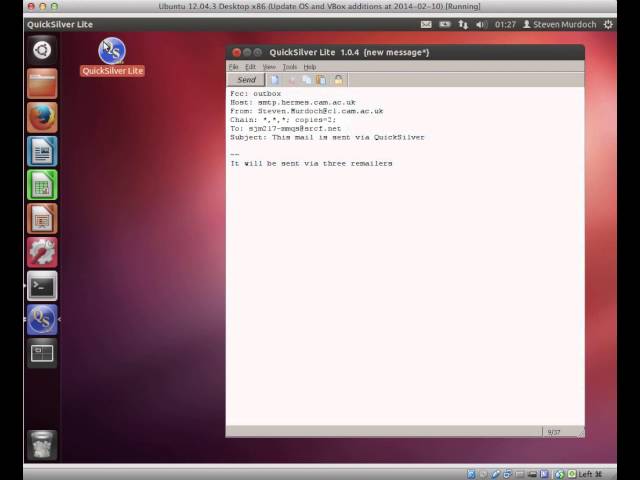
Task: Click the Cut toolbar icon
Action: (x=291, y=80)
